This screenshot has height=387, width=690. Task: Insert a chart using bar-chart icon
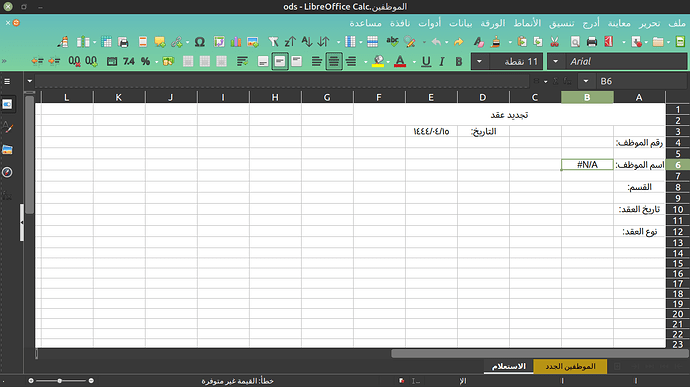[x=236, y=42]
